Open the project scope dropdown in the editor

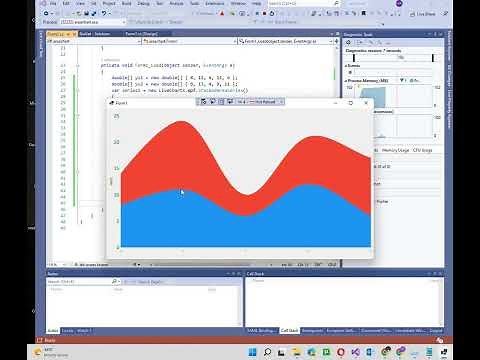point(94,41)
